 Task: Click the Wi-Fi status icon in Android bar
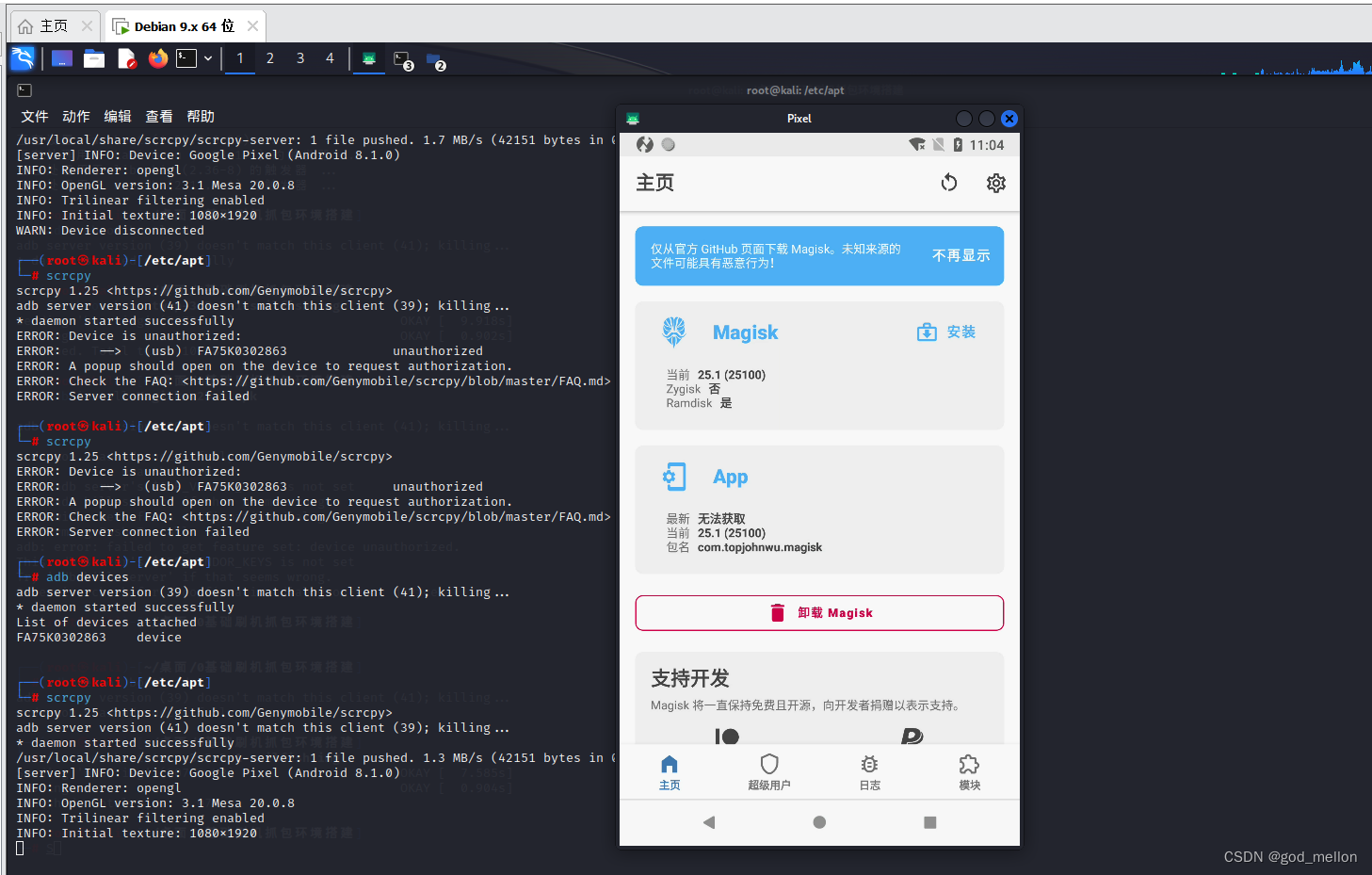pyautogui.click(x=917, y=144)
